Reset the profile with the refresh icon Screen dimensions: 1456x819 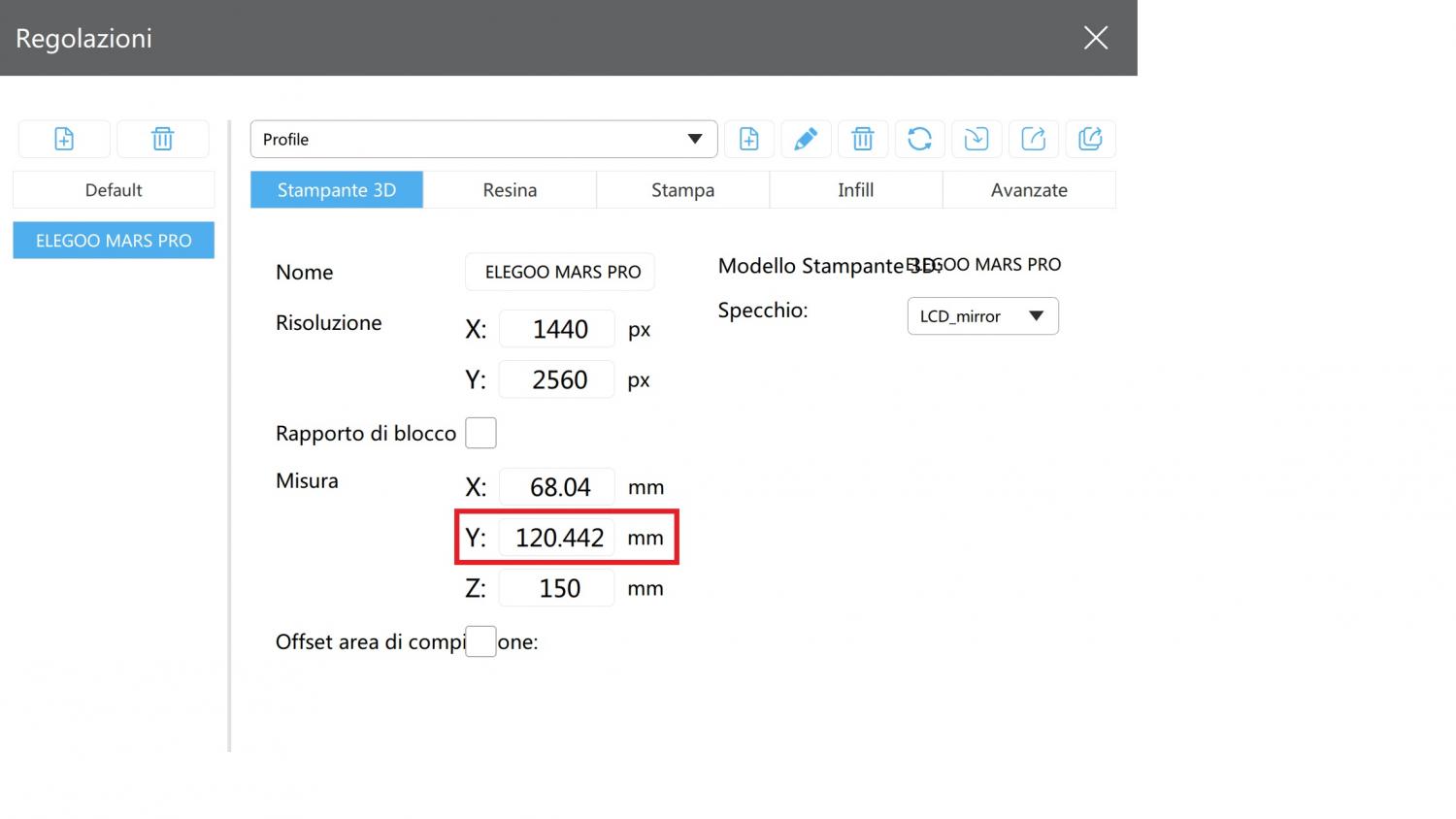coord(919,139)
